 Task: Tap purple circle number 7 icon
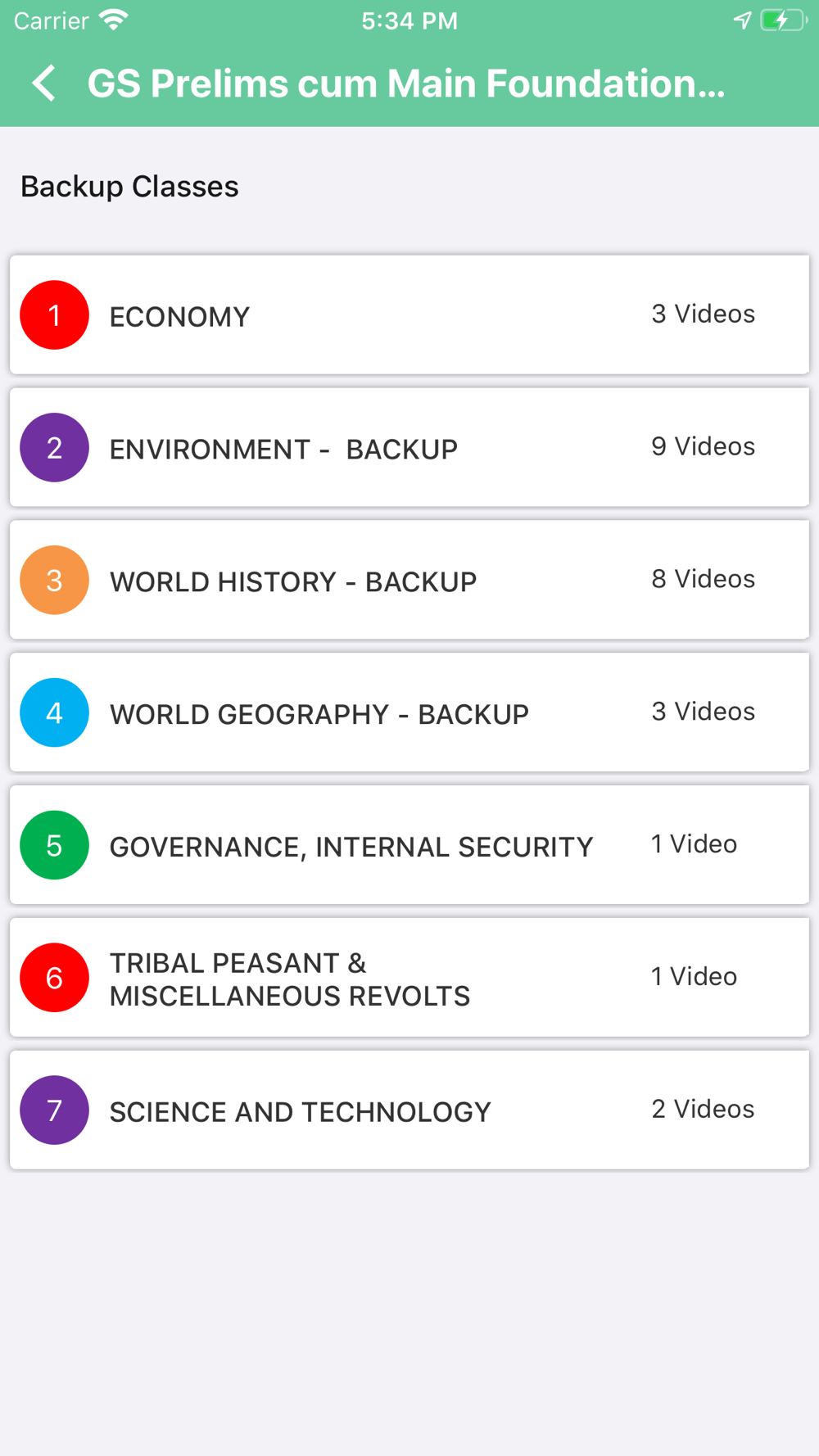point(55,1110)
